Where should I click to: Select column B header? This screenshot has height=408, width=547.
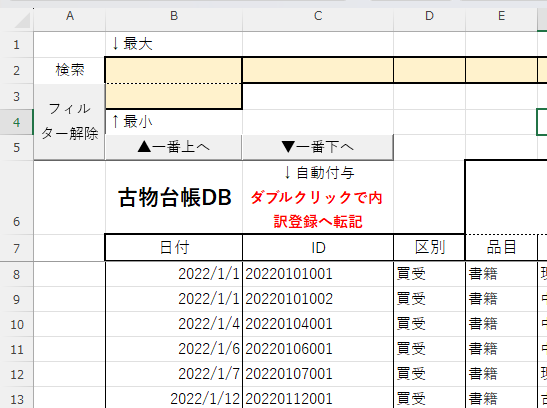[174, 16]
